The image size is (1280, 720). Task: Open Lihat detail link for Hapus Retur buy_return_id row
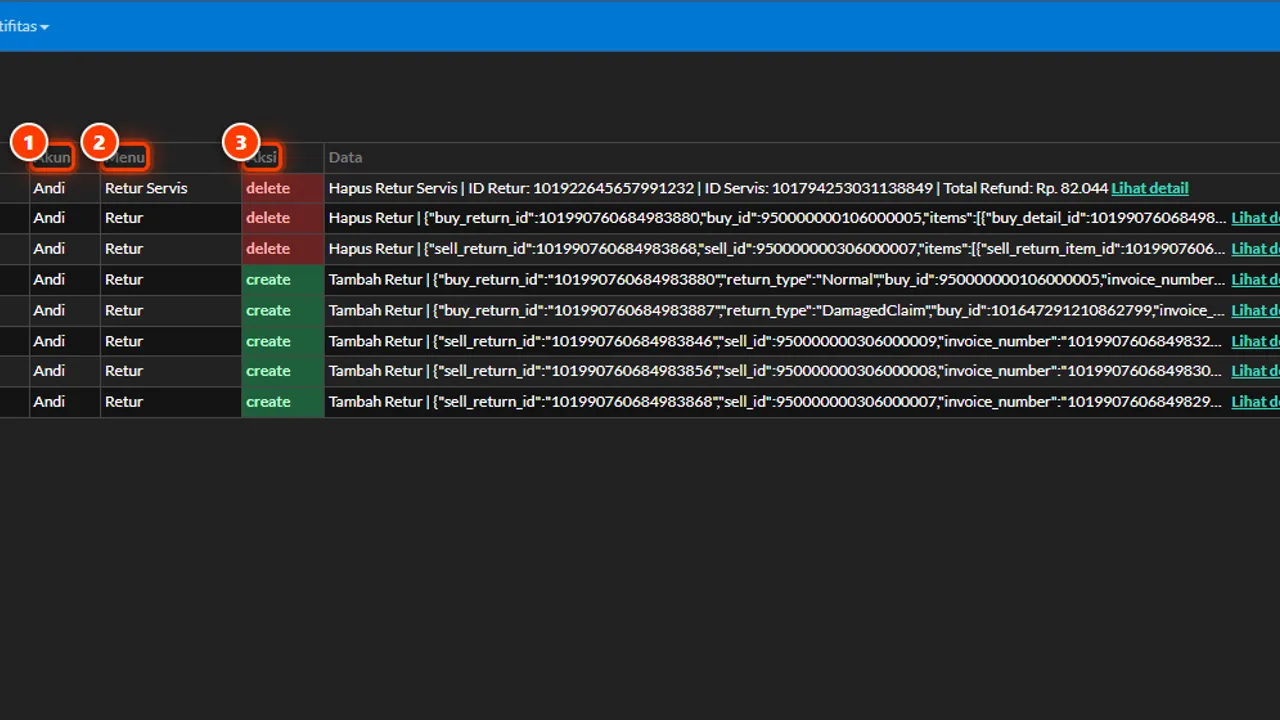[1255, 218]
